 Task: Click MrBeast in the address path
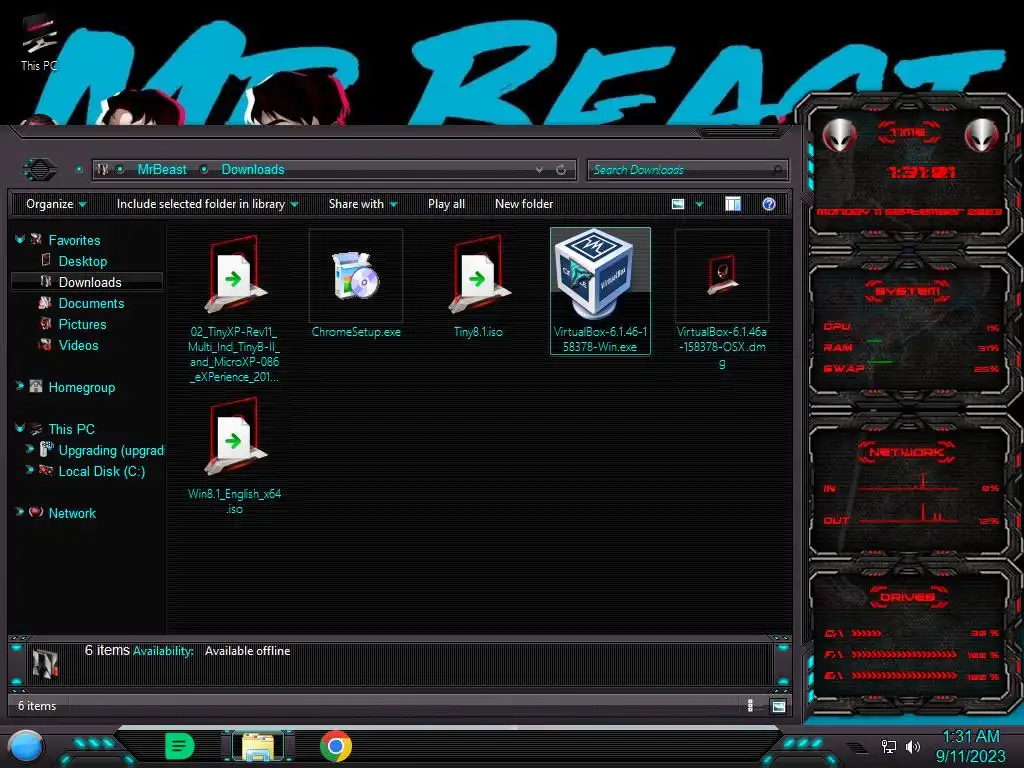(x=162, y=170)
